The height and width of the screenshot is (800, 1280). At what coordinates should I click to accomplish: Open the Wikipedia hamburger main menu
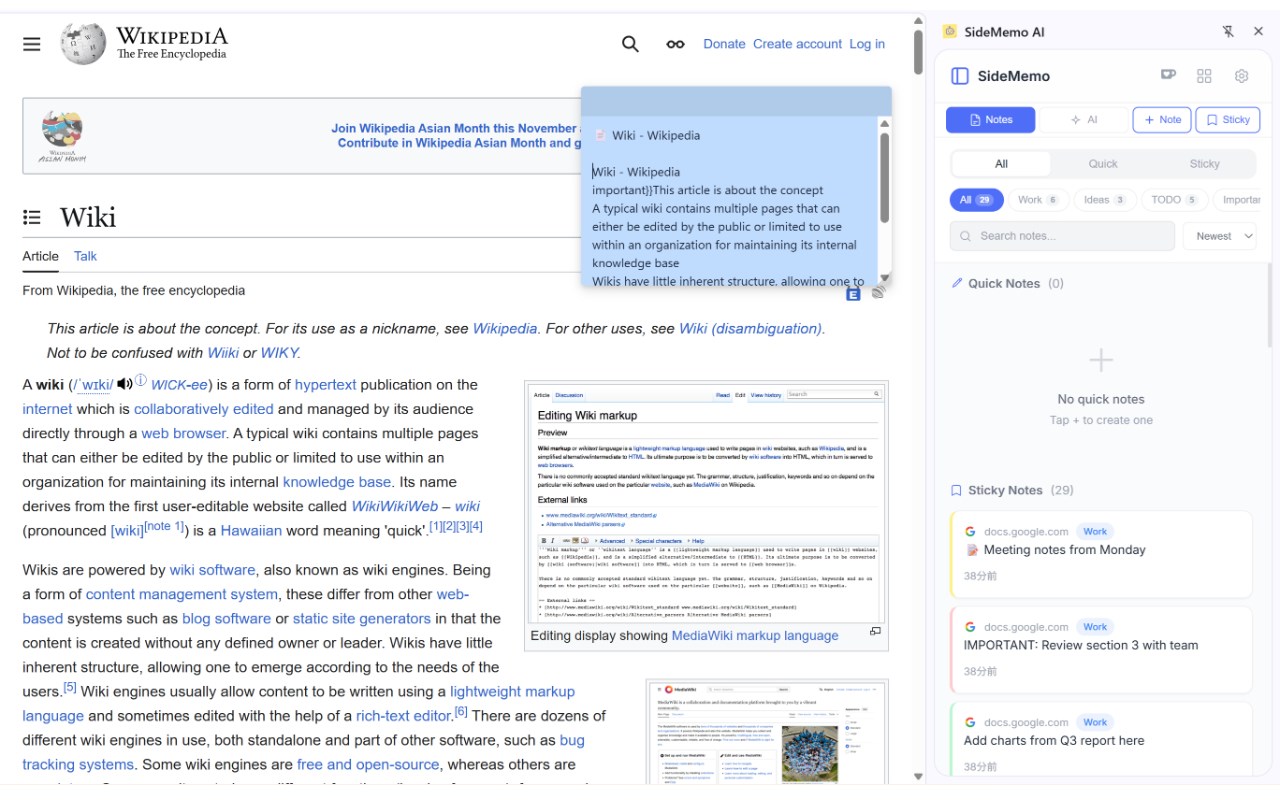[32, 44]
